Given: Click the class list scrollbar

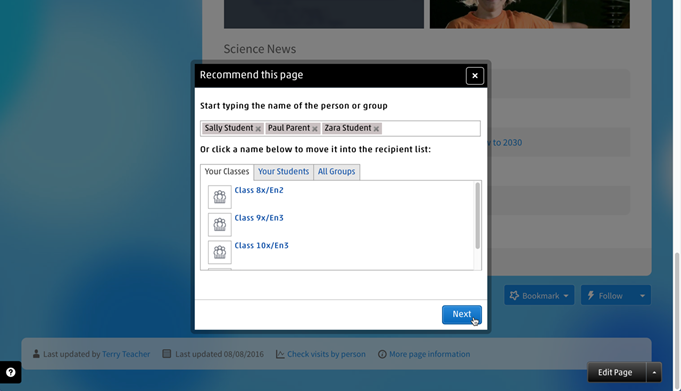Looking at the screenshot, I should point(478,215).
